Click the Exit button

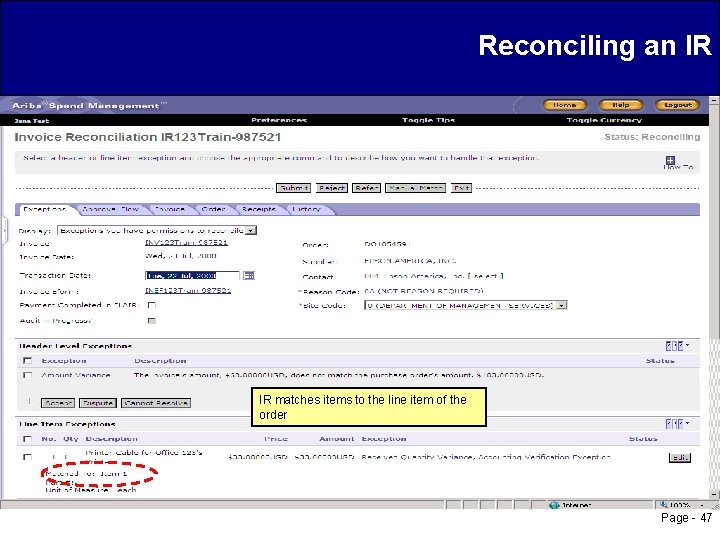(x=461, y=188)
